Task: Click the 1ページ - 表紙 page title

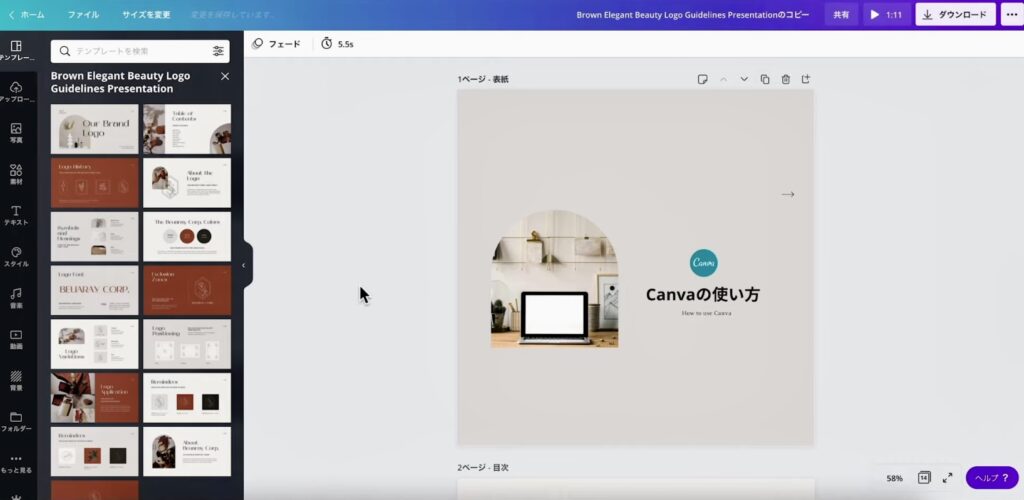Action: click(x=483, y=79)
